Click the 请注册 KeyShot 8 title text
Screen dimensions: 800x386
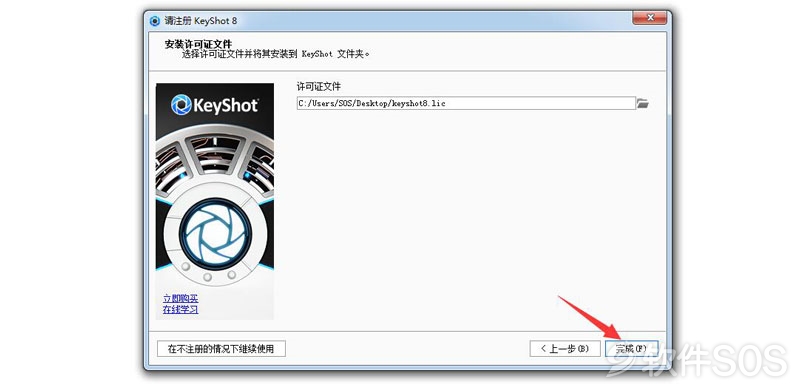tap(201, 21)
